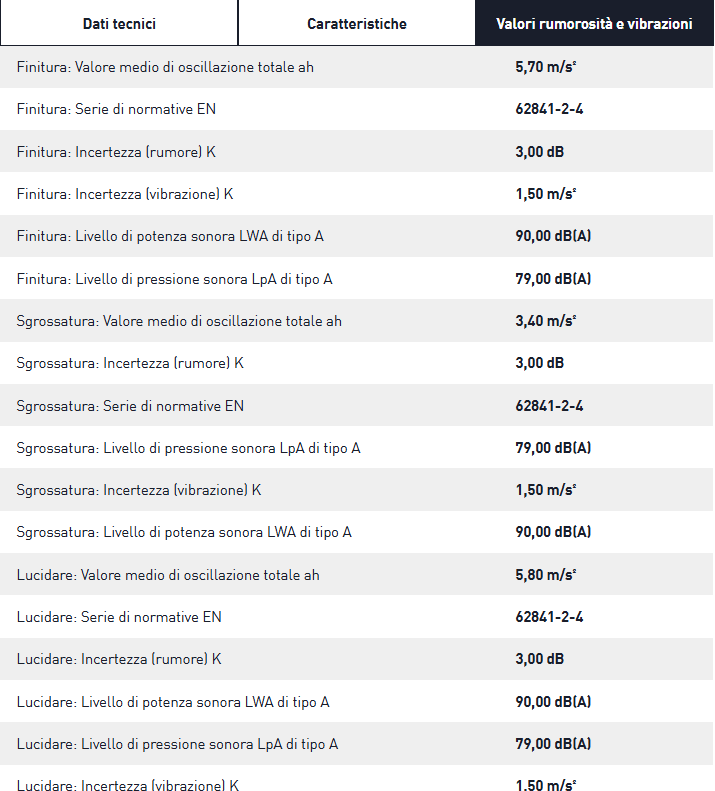Select Finitura: Serie di normative EN label
This screenshot has width=715, height=791.
point(116,109)
